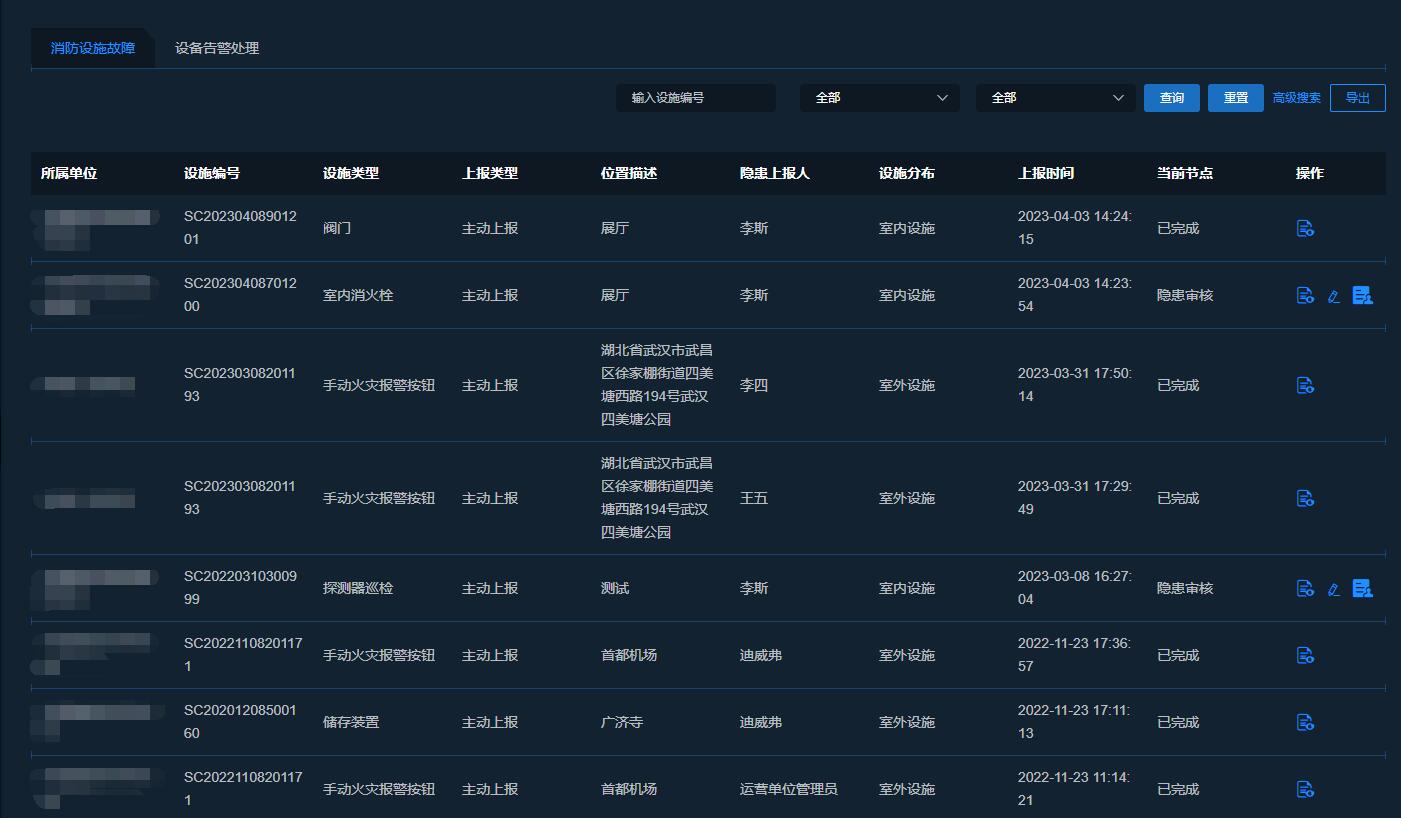Click the 重置 reset button

point(1236,98)
